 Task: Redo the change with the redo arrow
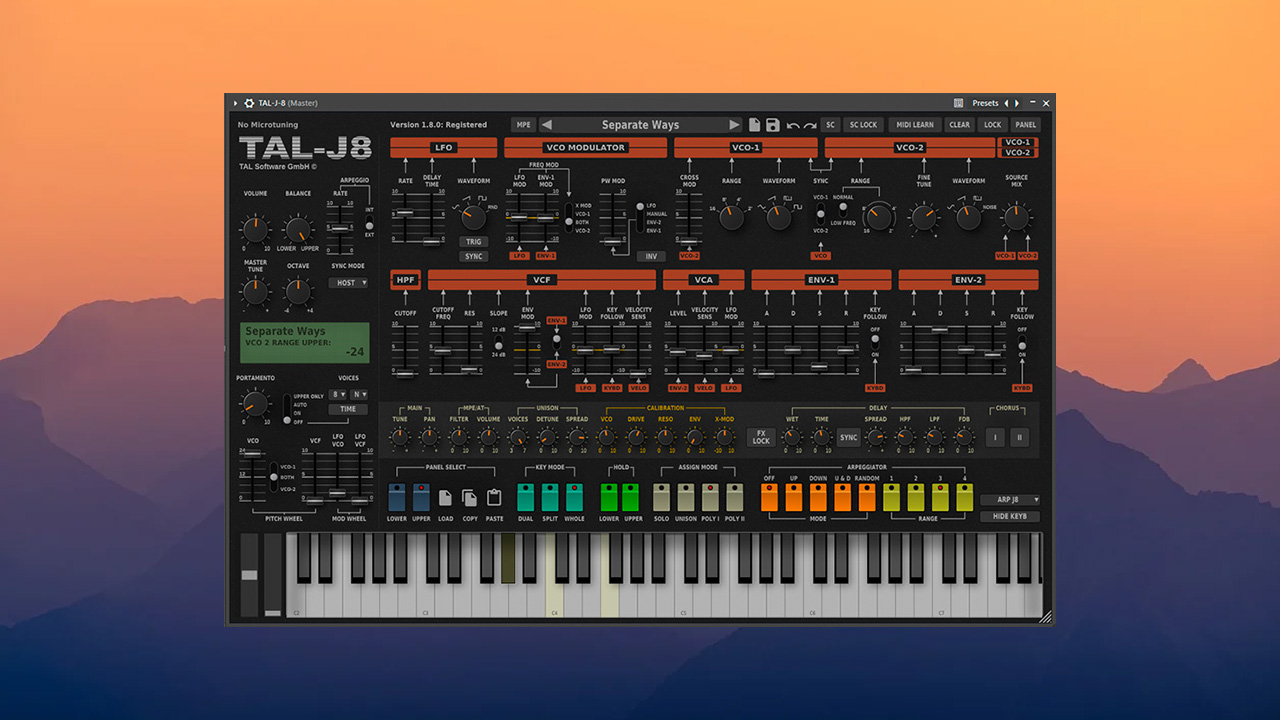pos(808,124)
